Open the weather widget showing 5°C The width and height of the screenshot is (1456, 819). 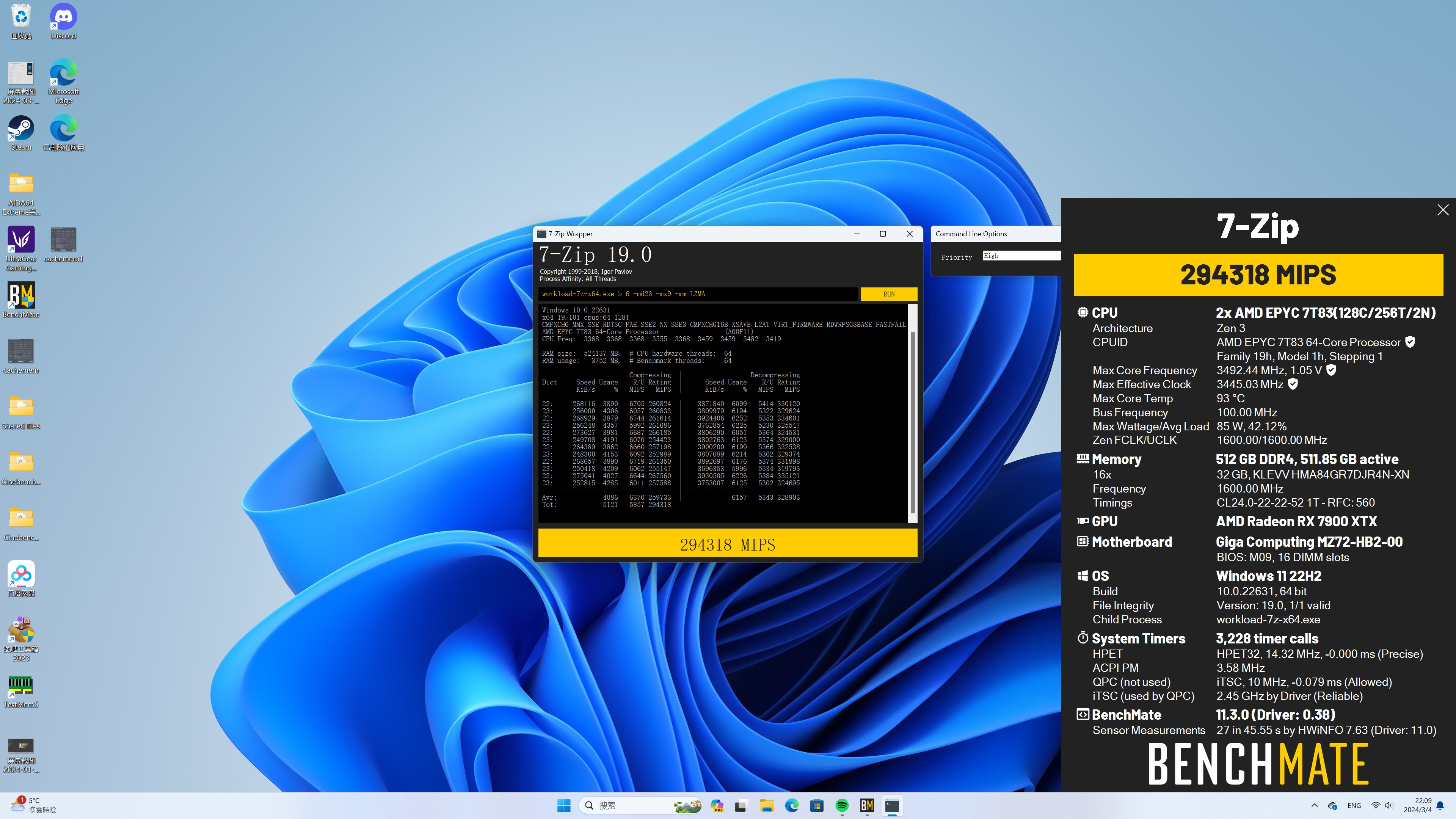click(34, 805)
